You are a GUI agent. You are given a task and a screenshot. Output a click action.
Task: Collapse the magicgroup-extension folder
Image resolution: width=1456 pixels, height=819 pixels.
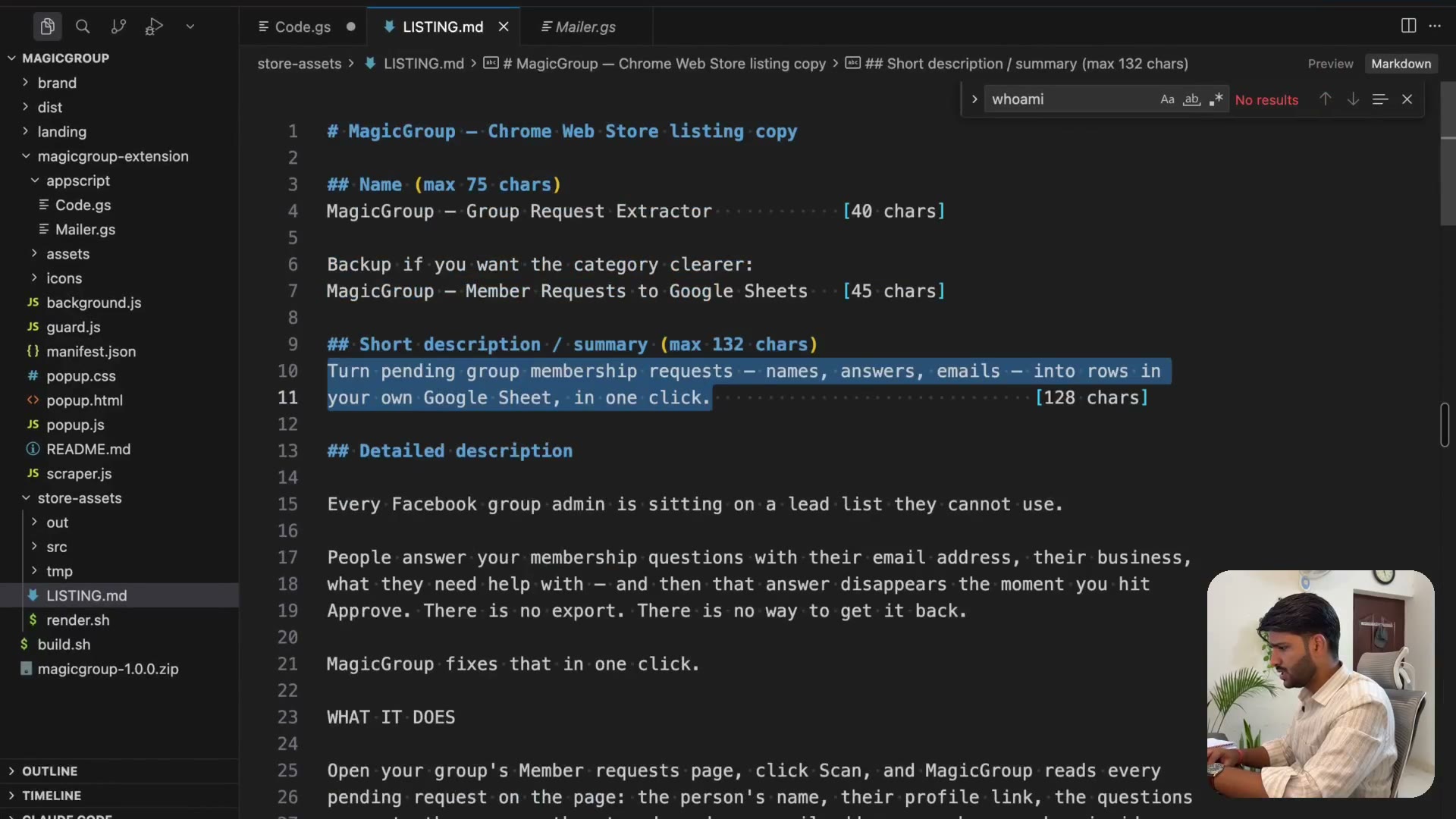pyautogui.click(x=113, y=156)
